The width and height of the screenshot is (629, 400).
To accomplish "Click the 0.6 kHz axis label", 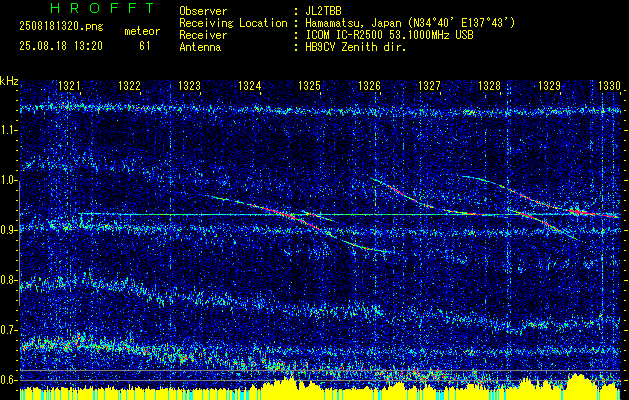I will pos(8,380).
